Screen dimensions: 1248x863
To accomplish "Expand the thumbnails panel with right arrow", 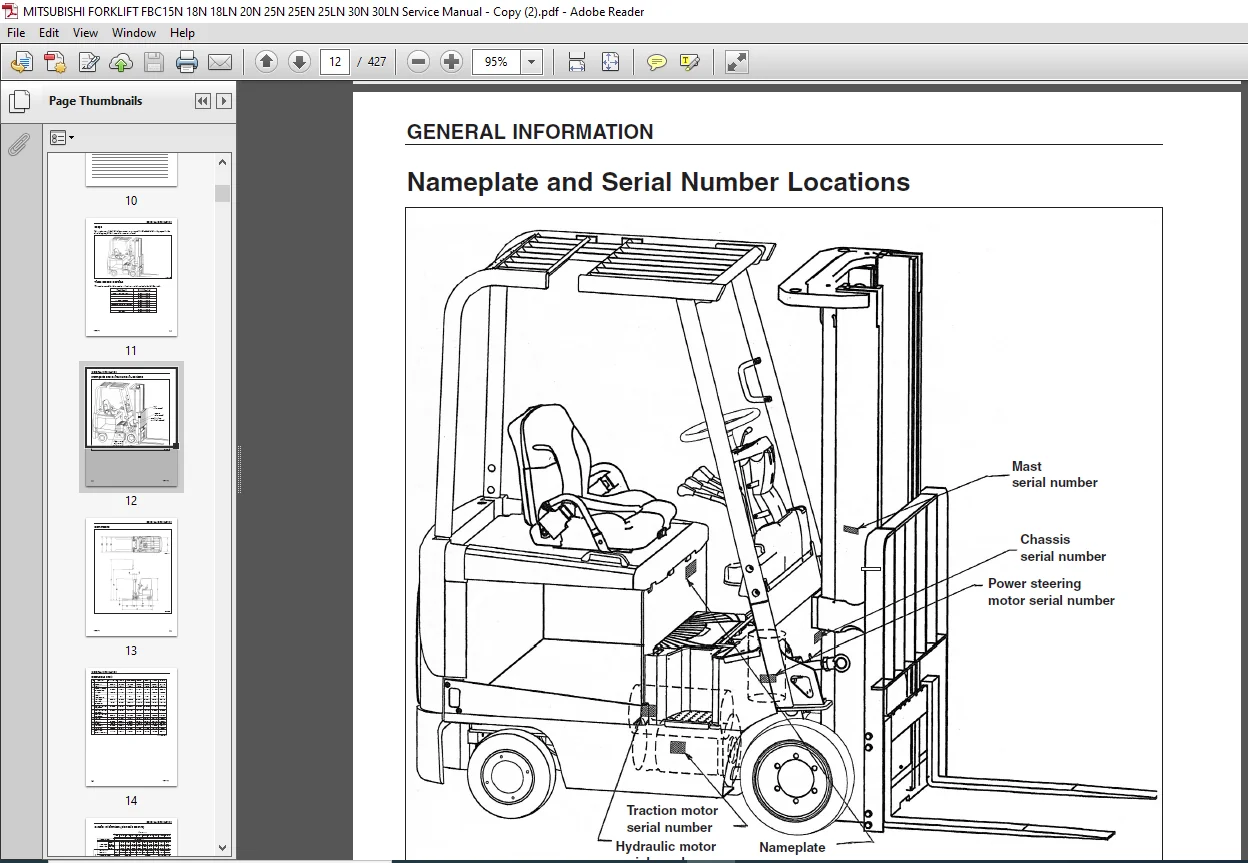I will click(x=224, y=101).
